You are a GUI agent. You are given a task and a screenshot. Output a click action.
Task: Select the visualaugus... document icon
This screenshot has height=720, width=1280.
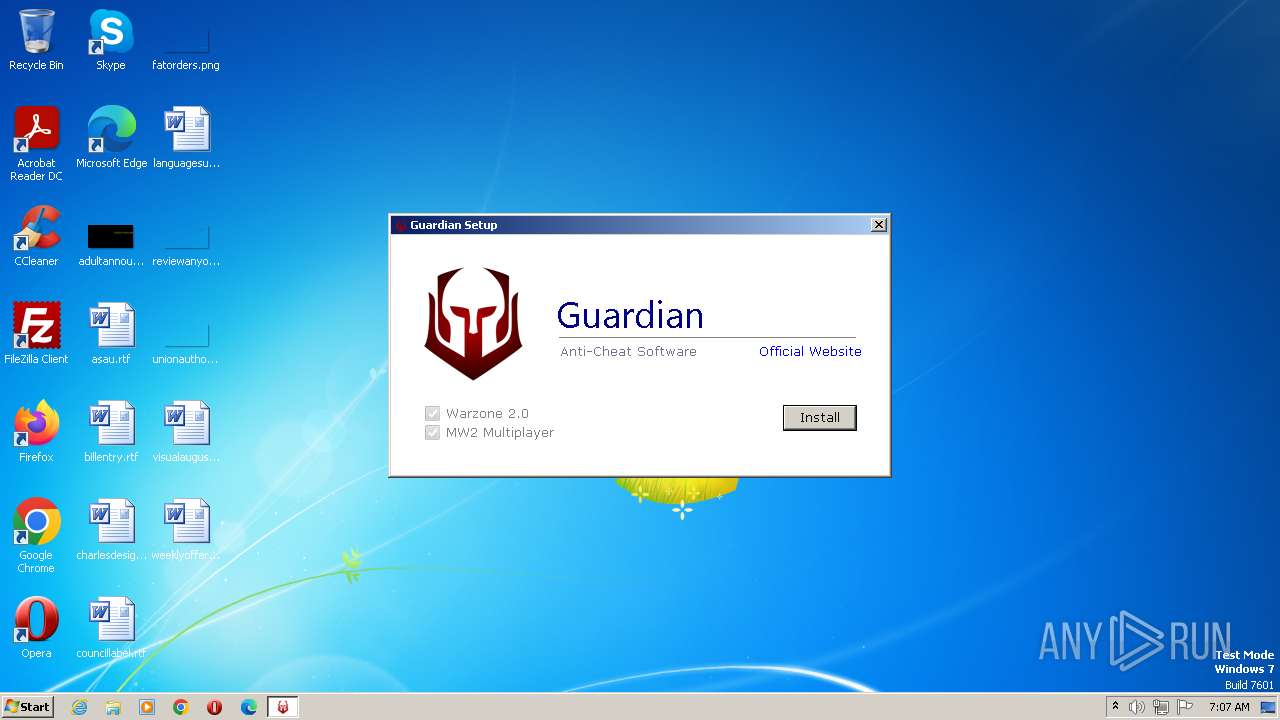(x=186, y=432)
